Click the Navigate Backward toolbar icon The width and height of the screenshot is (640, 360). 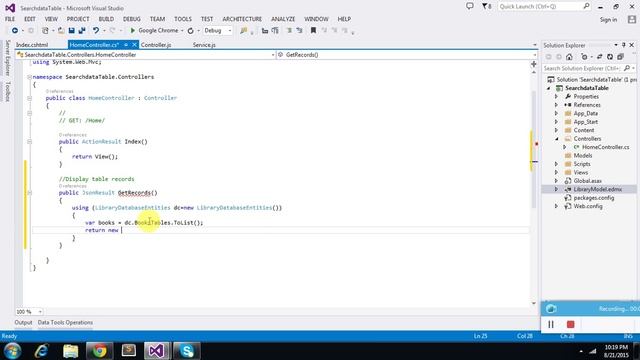click(x=15, y=31)
